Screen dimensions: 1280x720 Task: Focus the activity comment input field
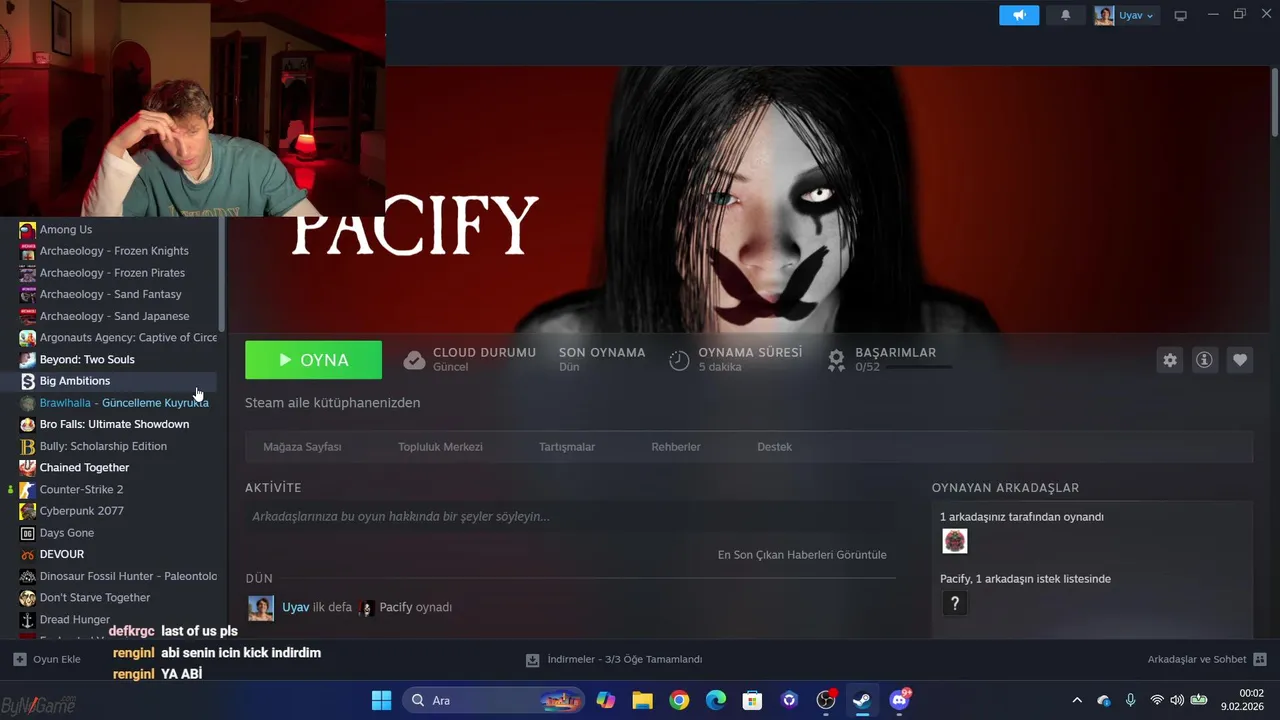click(570, 517)
